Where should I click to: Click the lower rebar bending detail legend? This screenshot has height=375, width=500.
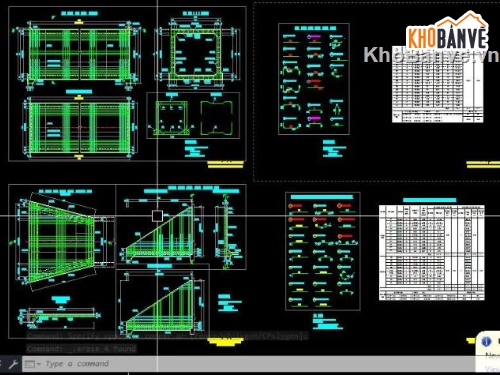(x=323, y=251)
